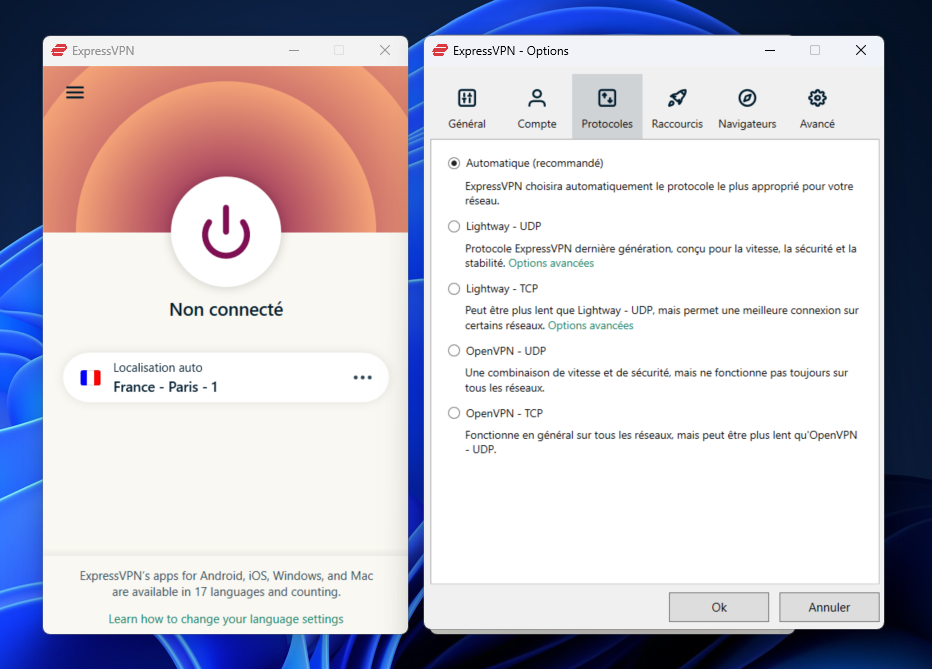Image resolution: width=932 pixels, height=669 pixels.
Task: Click the Navigateurs compass icon
Action: [747, 98]
